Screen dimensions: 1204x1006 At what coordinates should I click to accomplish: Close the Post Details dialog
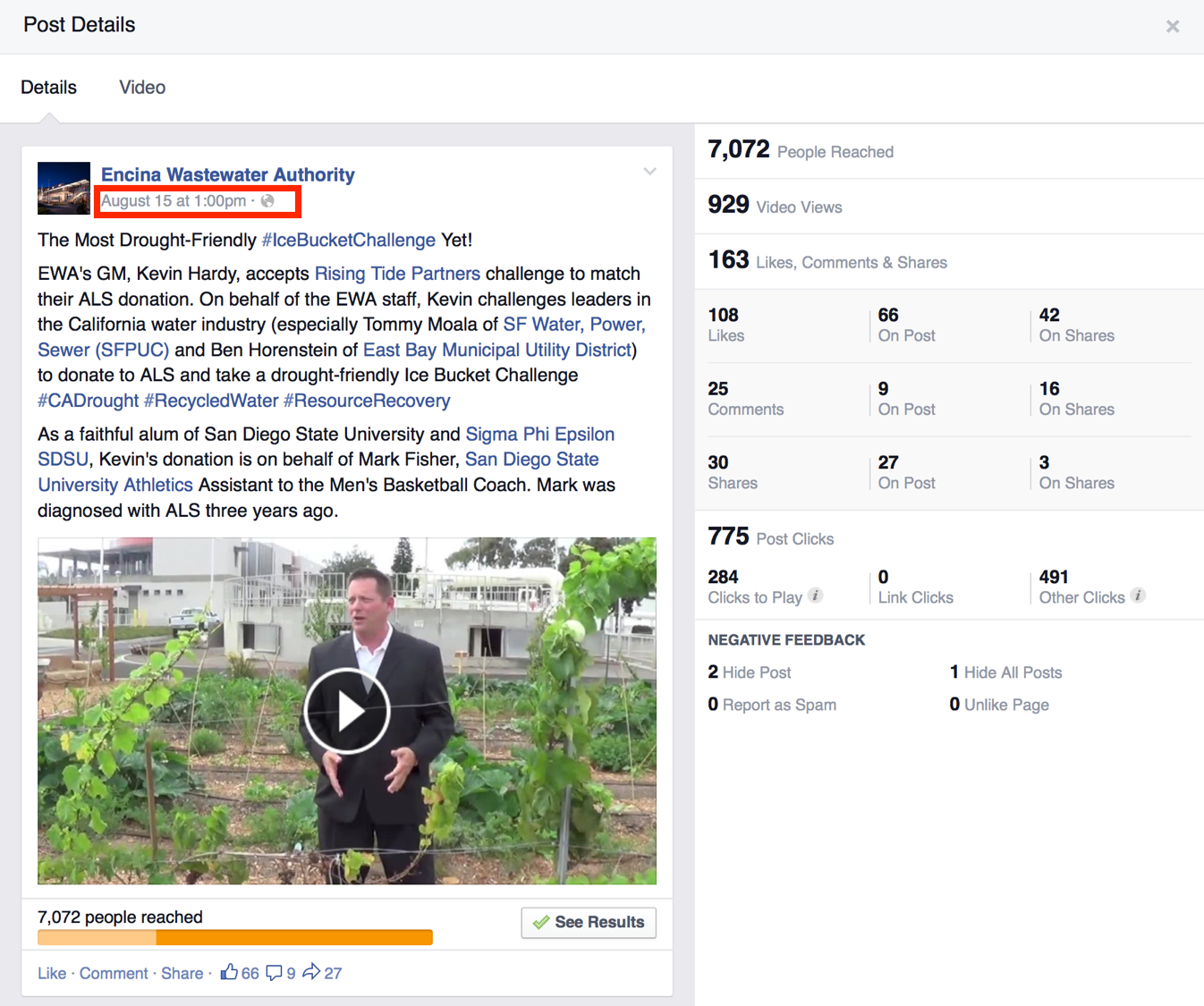(1173, 27)
